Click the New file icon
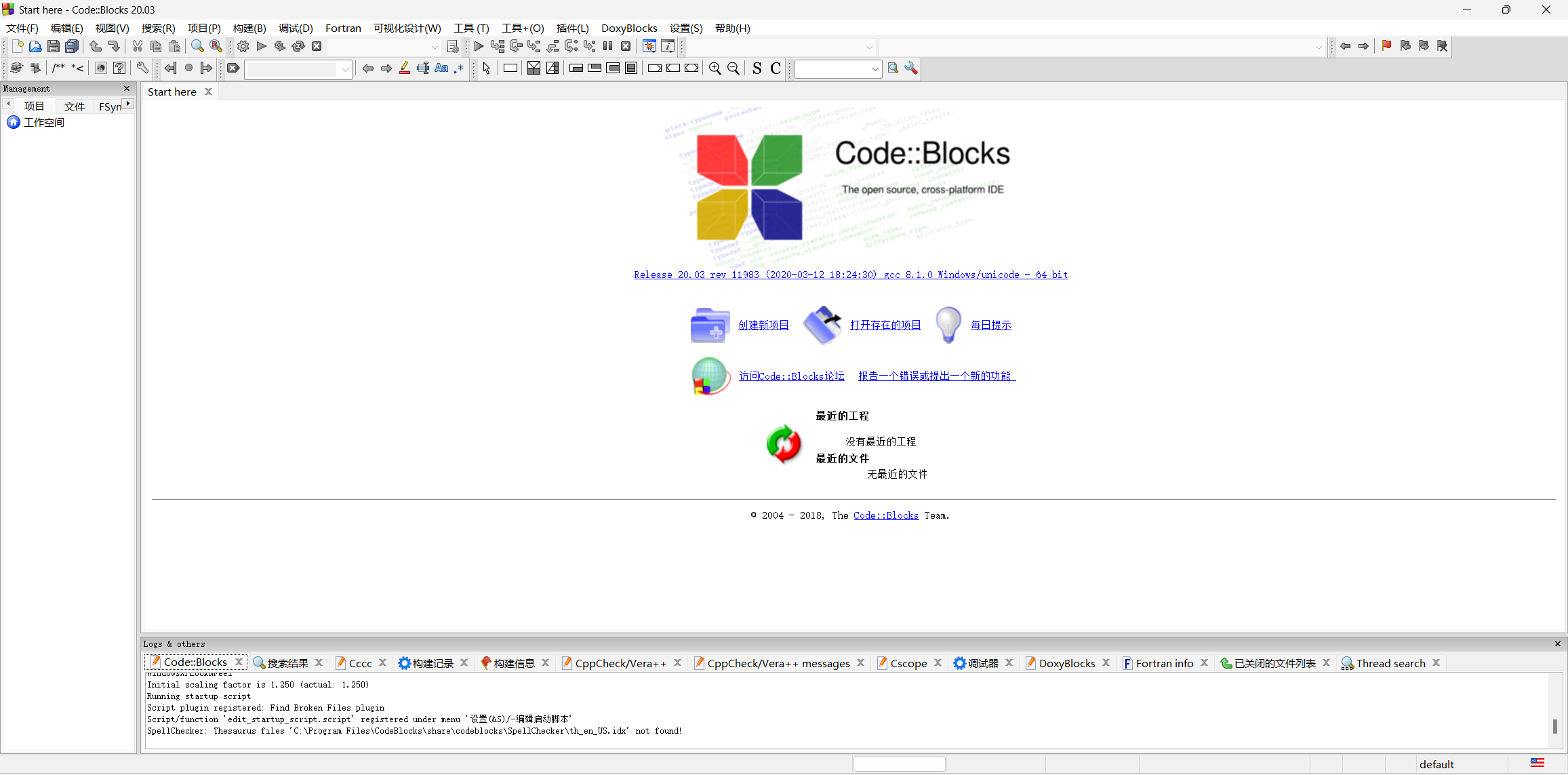 pyautogui.click(x=18, y=46)
